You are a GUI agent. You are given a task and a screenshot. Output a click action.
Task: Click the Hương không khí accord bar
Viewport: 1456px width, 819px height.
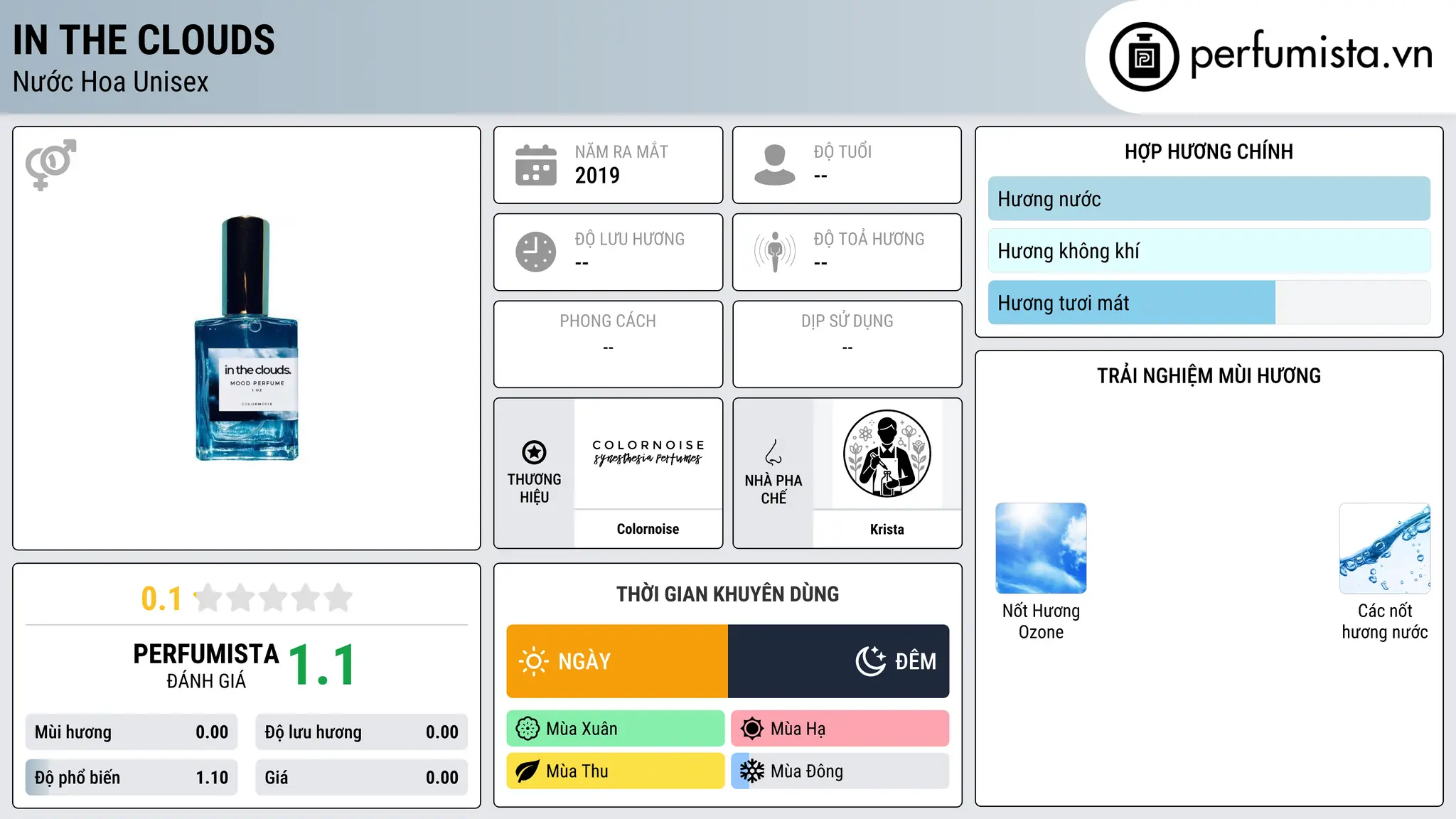pos(1209,251)
